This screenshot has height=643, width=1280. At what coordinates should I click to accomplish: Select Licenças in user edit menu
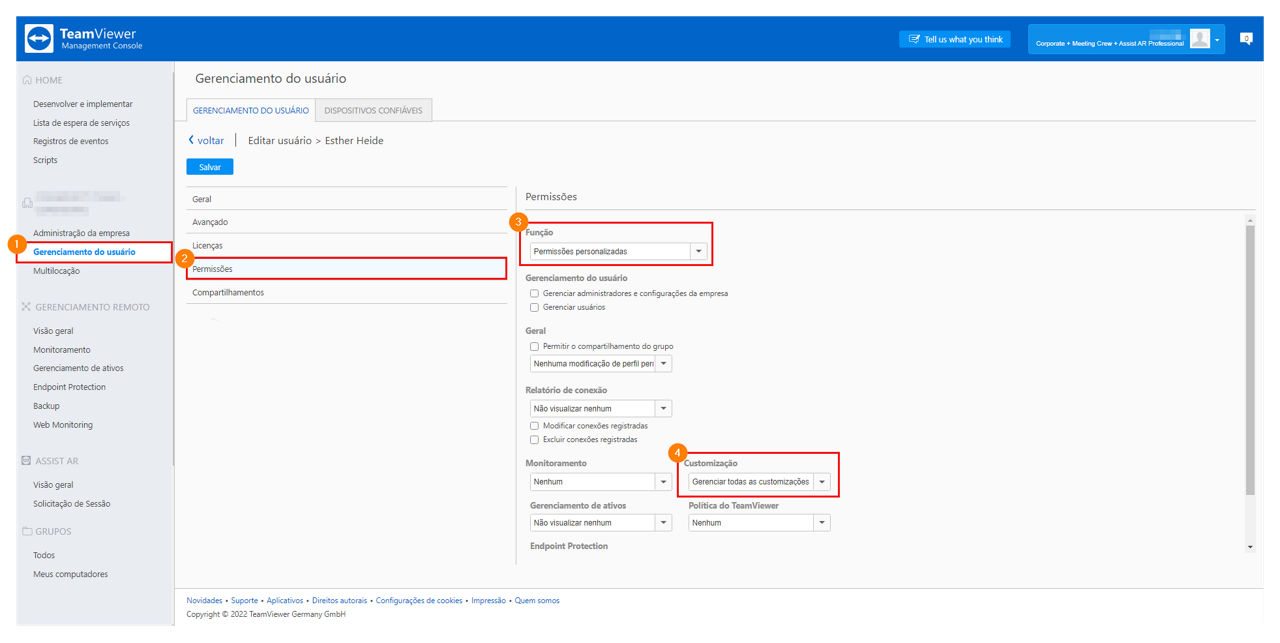coord(347,245)
